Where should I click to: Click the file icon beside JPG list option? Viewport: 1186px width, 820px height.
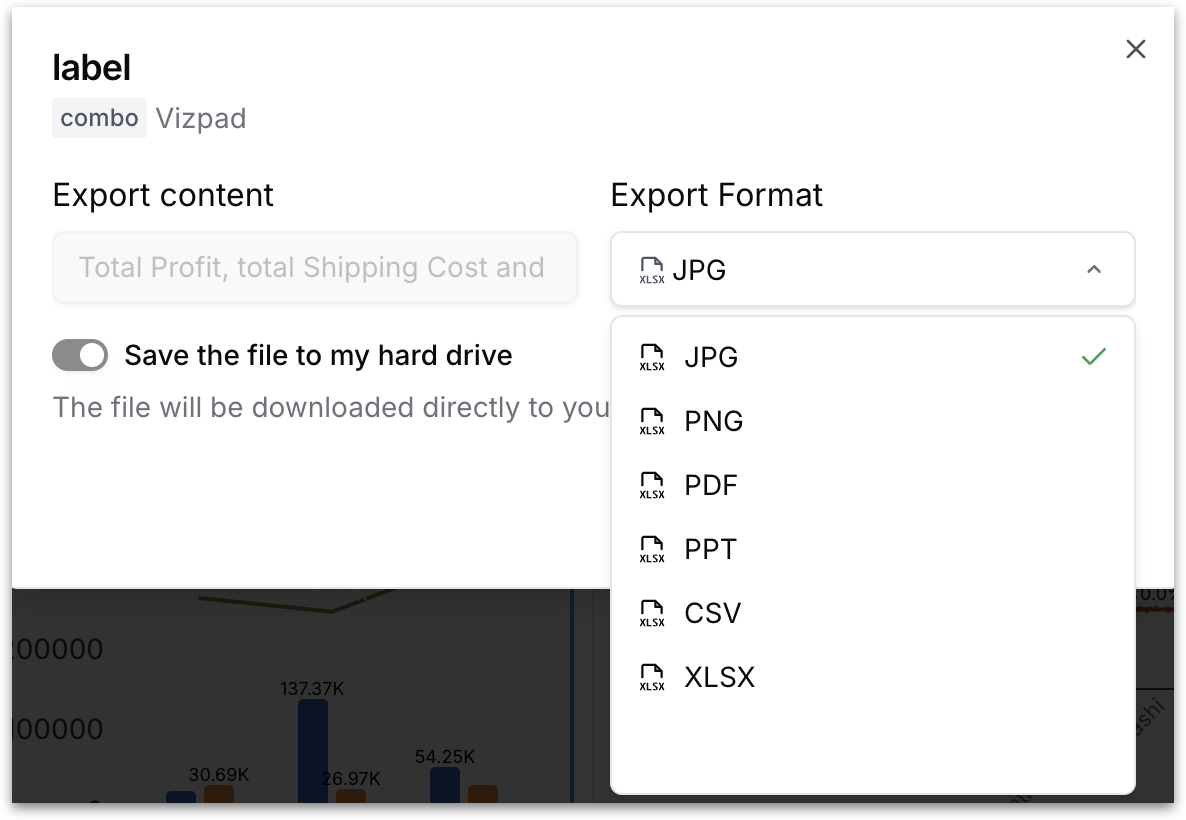pos(652,358)
